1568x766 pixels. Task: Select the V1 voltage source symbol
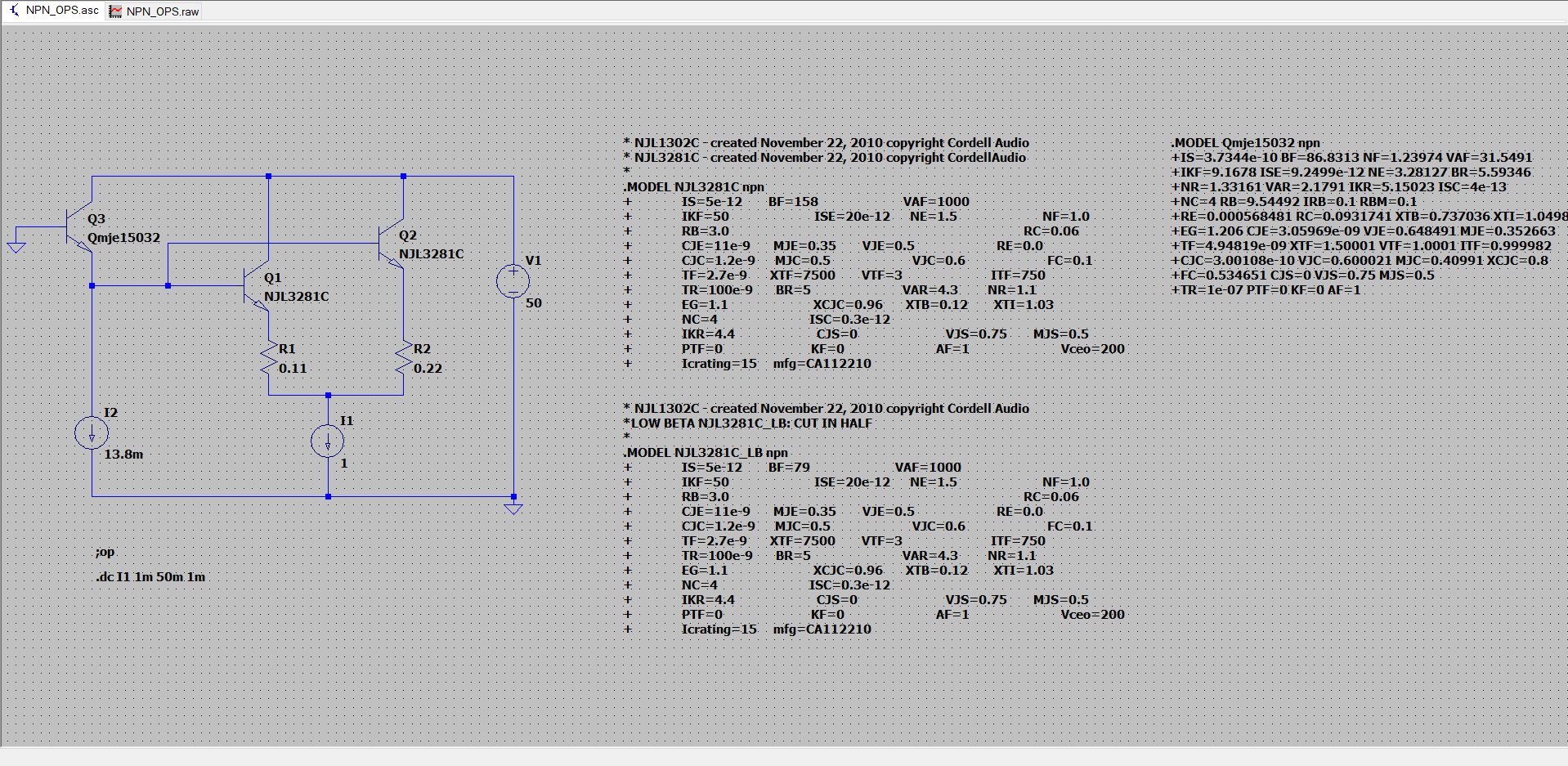click(513, 281)
